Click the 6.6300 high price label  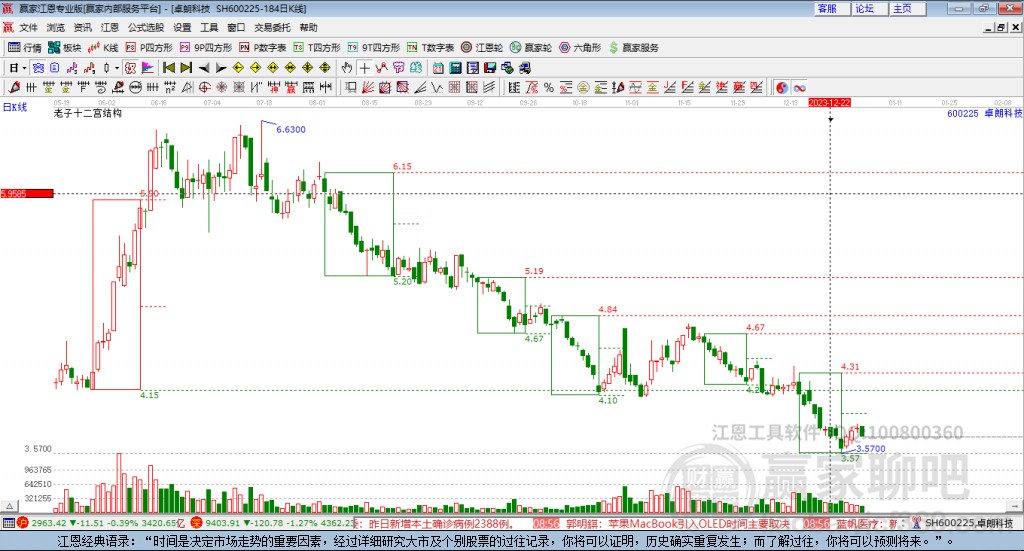(x=291, y=129)
